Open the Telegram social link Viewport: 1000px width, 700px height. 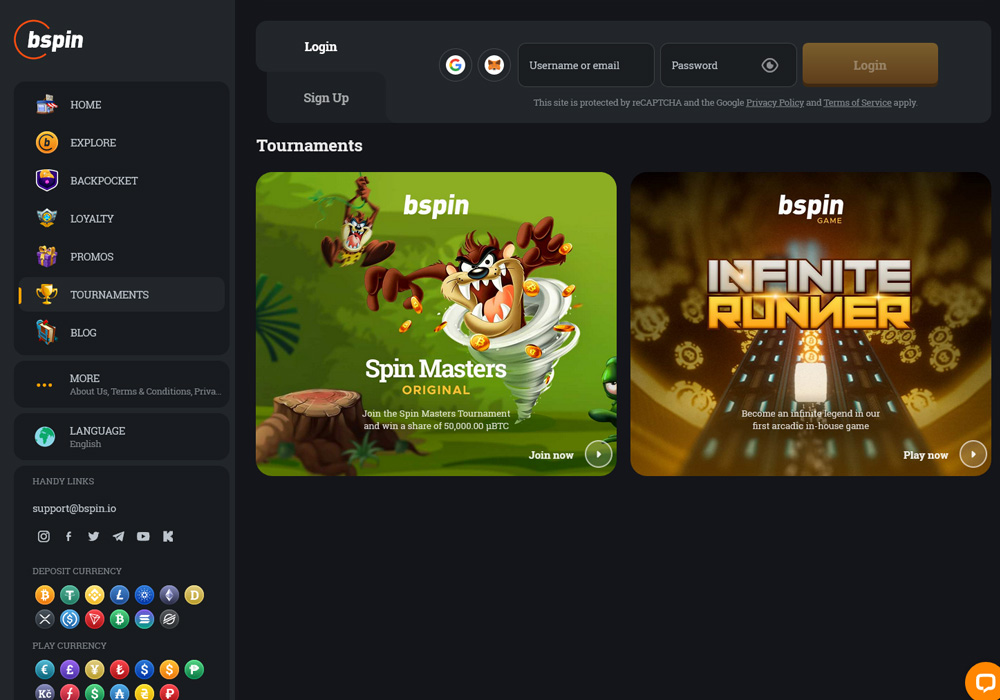(x=119, y=536)
